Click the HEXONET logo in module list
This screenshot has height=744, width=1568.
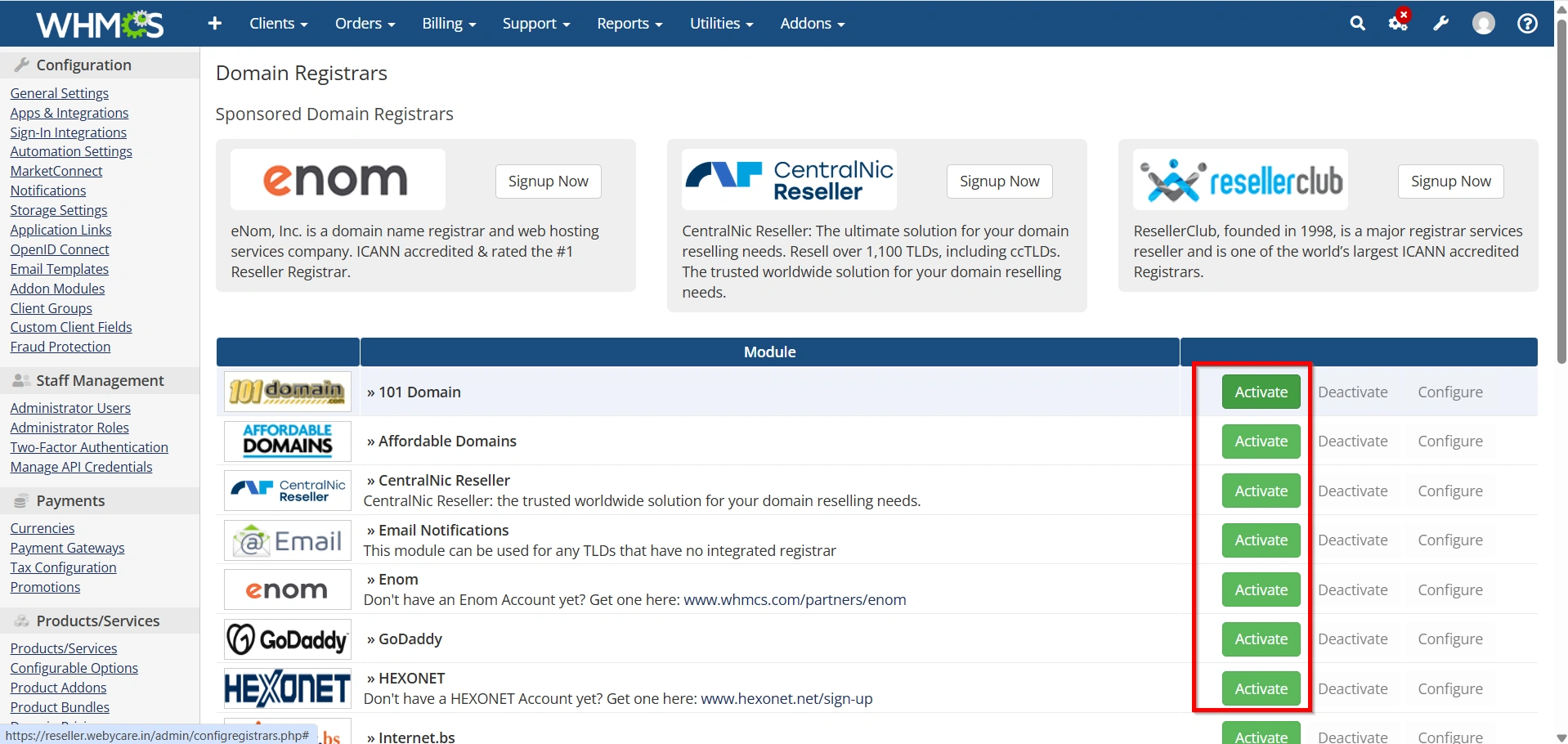[287, 688]
